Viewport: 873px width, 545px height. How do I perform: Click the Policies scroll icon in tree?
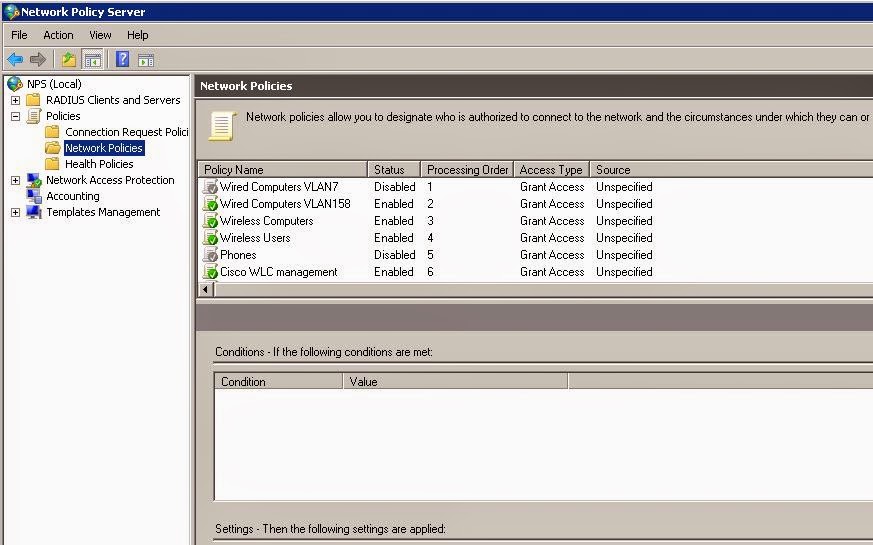tap(34, 116)
